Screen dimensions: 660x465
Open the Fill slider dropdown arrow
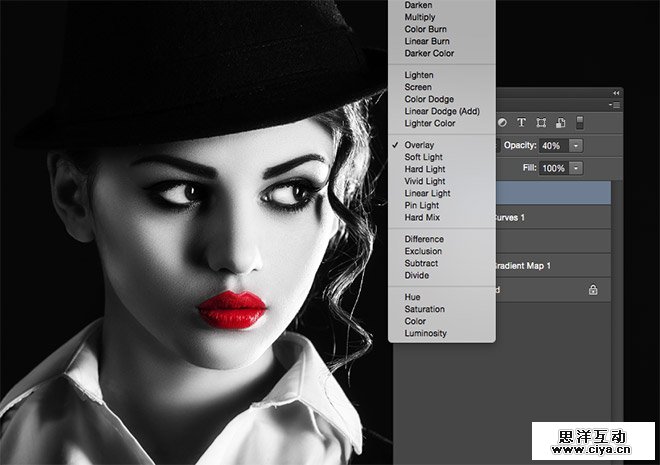575,168
